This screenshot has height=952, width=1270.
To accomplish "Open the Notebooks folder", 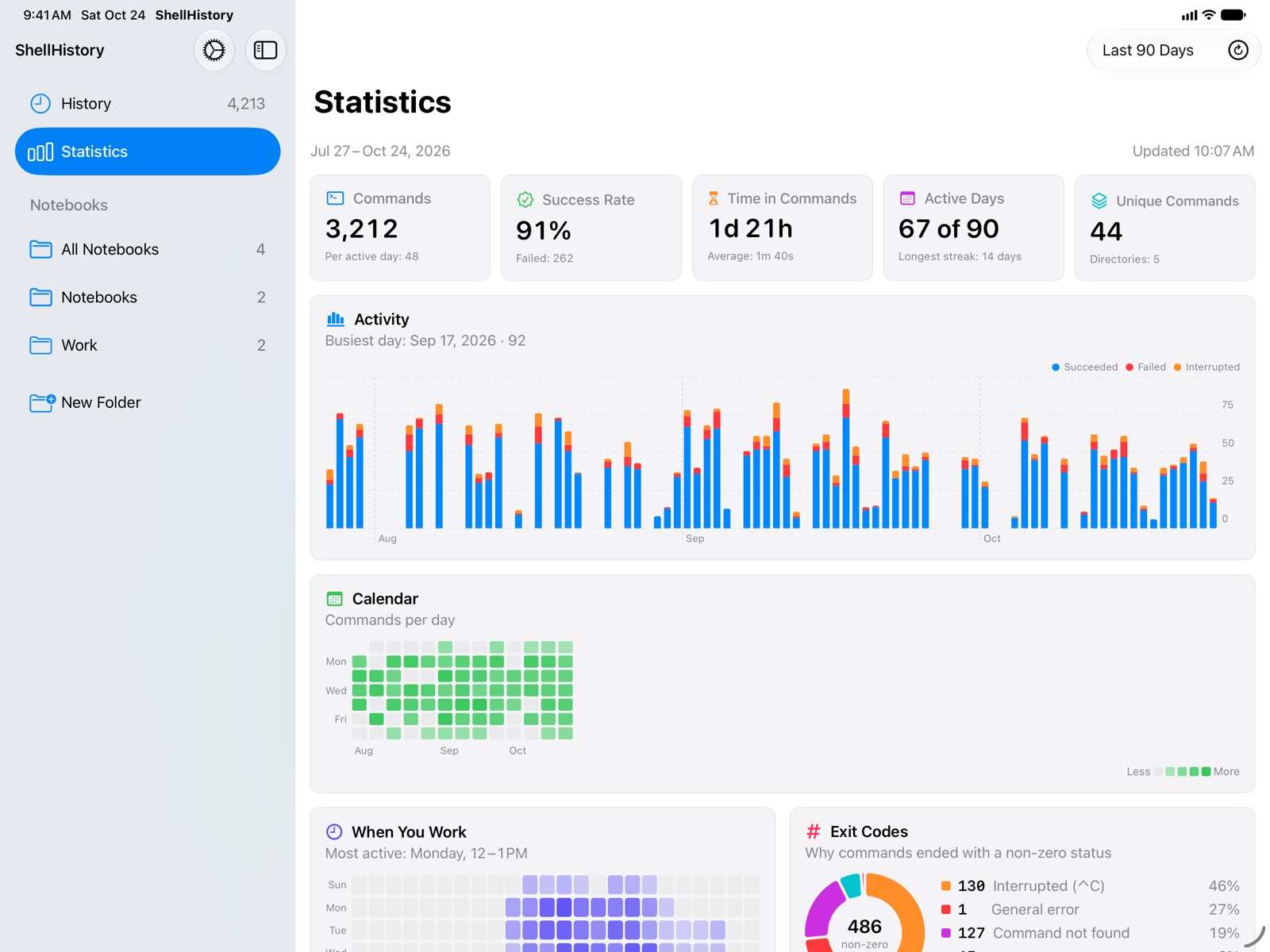I will 148,297.
